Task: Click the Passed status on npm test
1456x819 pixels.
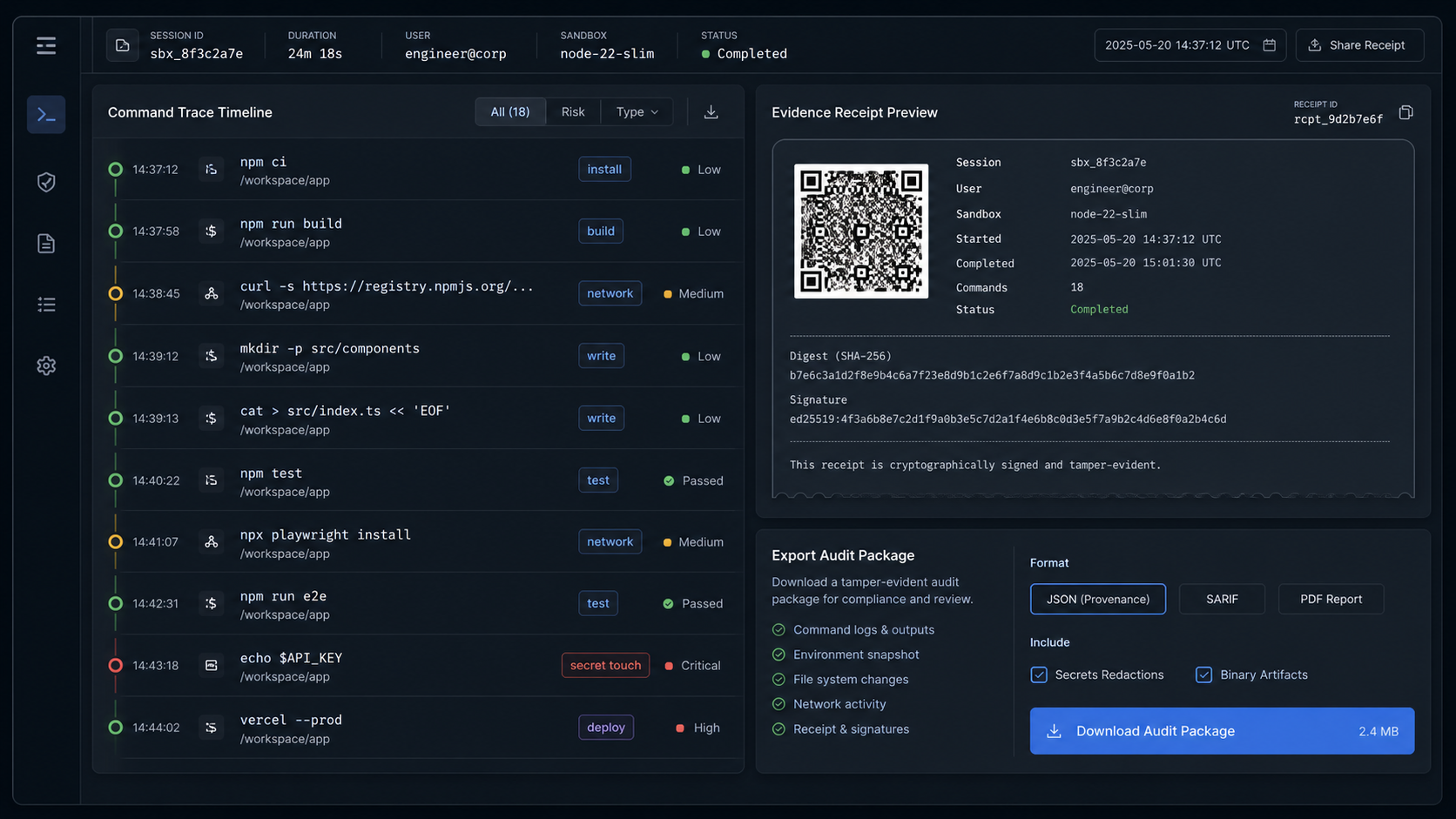Action: tap(703, 480)
